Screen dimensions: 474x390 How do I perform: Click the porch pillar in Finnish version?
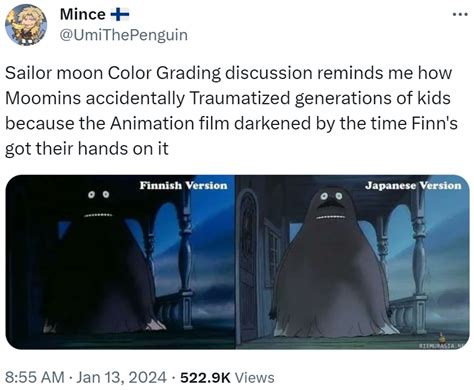coord(185,257)
